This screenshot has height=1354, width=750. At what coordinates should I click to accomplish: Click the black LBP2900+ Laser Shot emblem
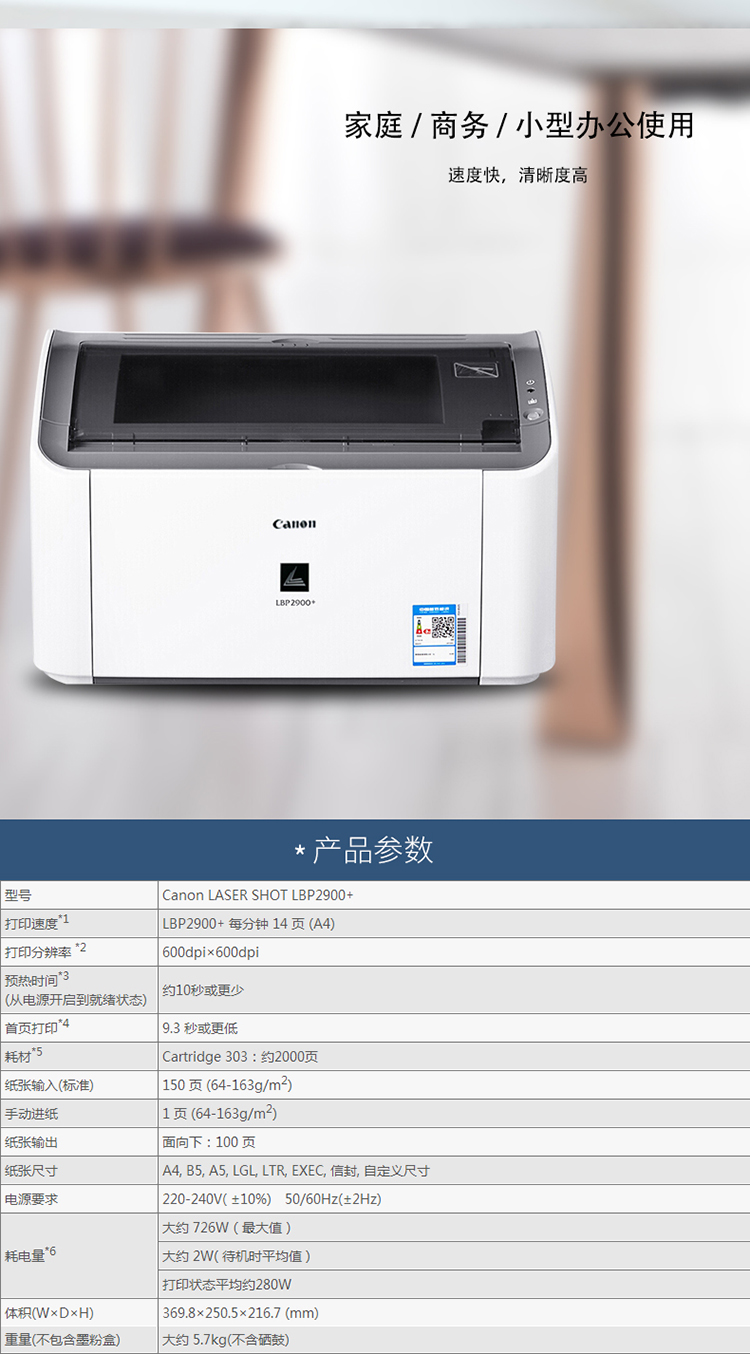click(x=294, y=578)
